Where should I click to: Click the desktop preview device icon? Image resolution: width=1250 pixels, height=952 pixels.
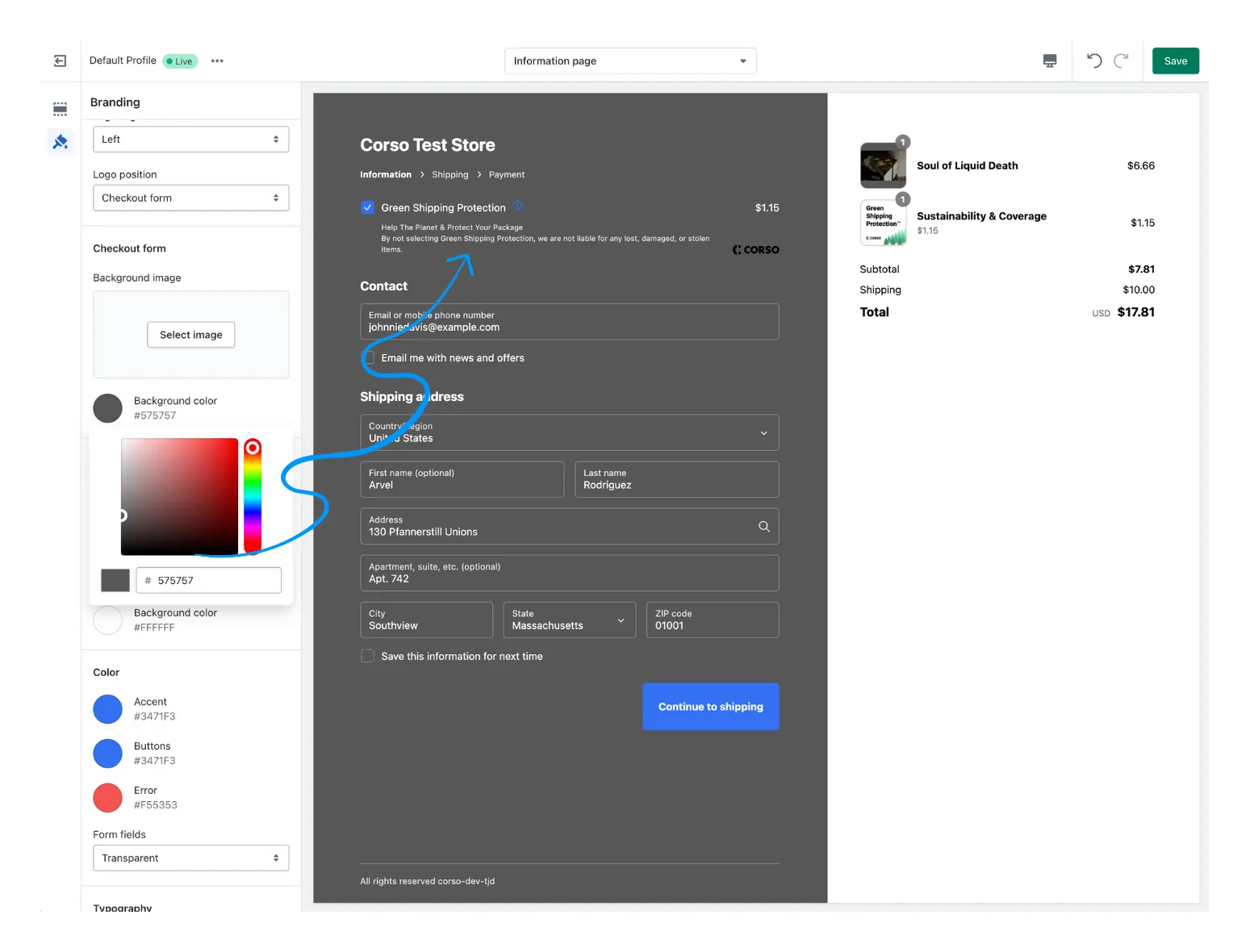tap(1049, 61)
